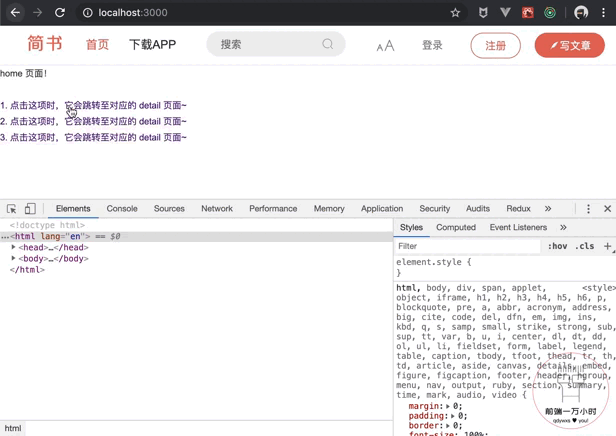Click the browser forward arrow
The image size is (616, 436).
click(37, 13)
